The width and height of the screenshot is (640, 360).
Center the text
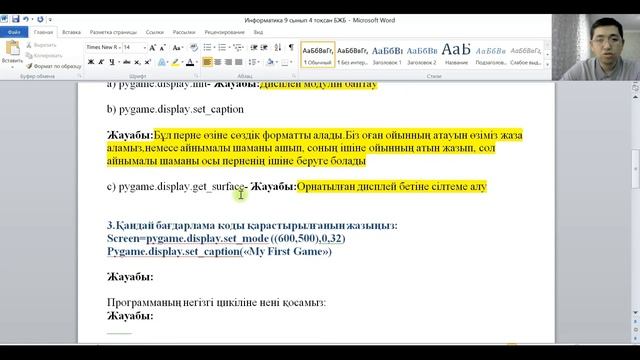pyautogui.click(x=218, y=62)
